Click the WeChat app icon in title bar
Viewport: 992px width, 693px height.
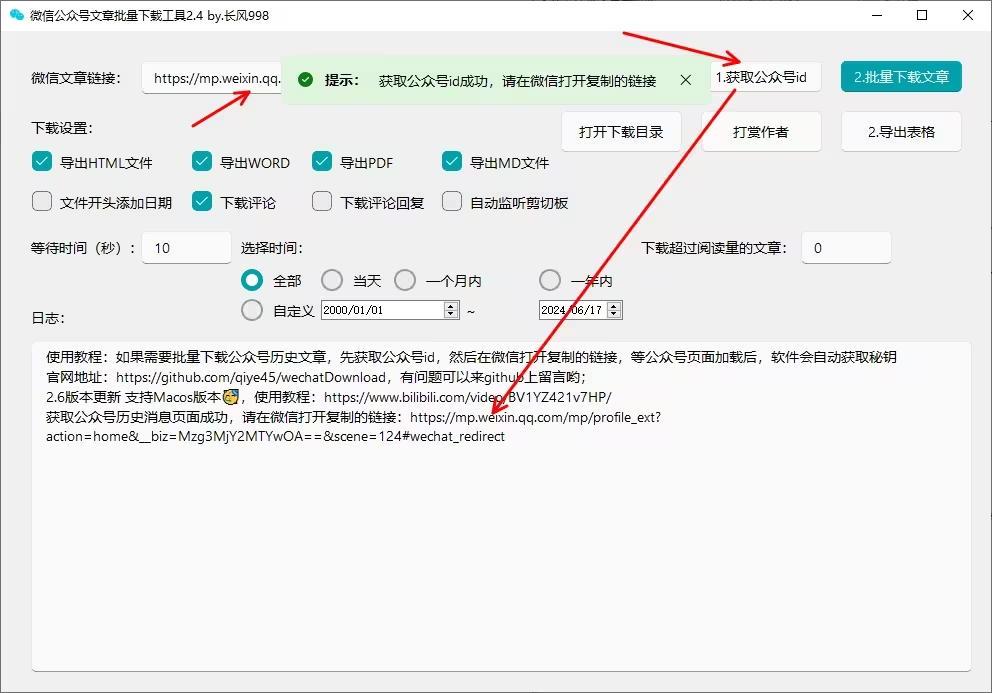click(16, 15)
